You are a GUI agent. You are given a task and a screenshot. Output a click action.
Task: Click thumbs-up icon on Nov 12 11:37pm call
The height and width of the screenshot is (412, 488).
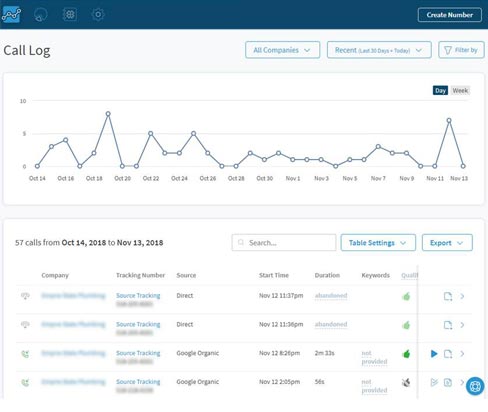tap(406, 296)
